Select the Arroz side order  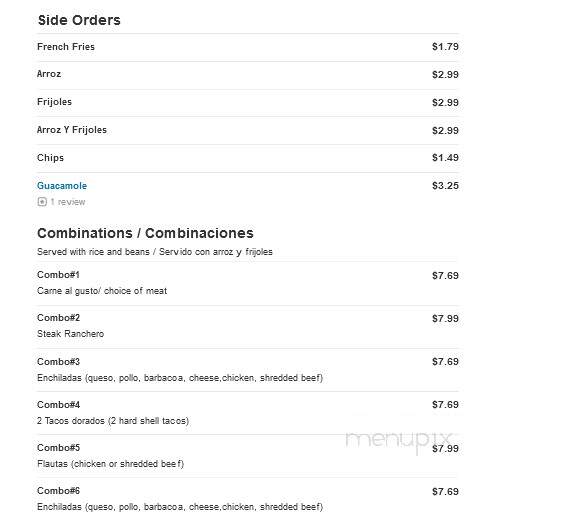(x=248, y=75)
